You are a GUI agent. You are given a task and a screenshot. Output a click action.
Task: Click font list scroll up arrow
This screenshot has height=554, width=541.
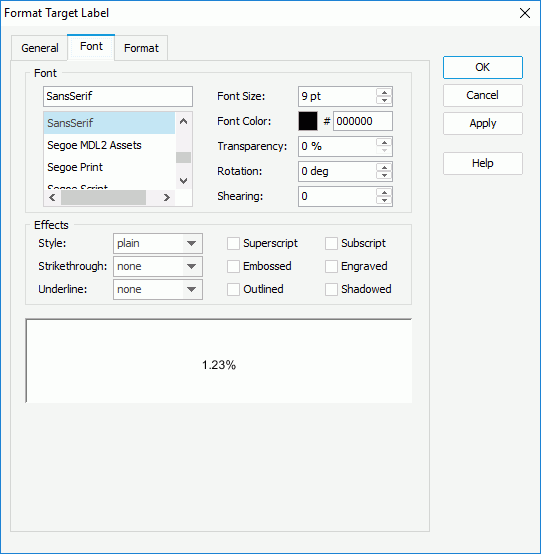(x=183, y=121)
